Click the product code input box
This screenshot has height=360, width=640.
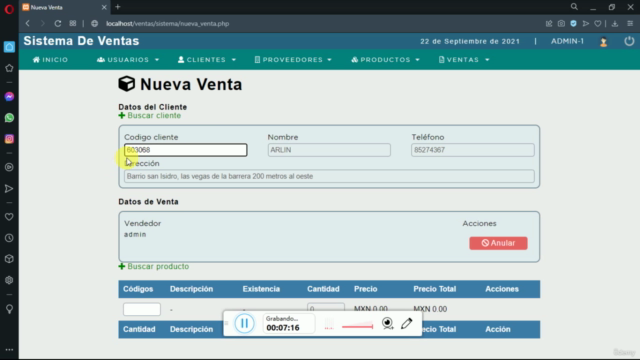[142, 309]
